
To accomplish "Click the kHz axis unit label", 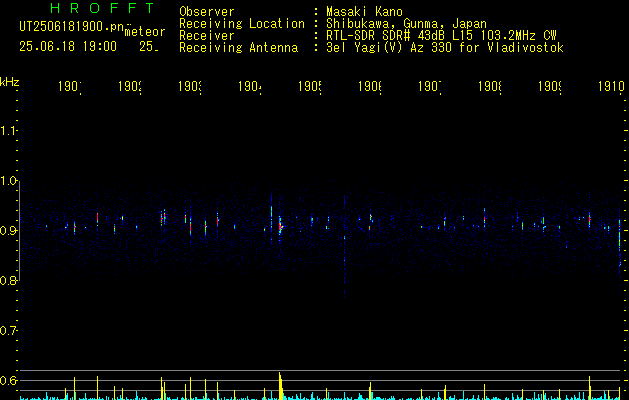I will coord(10,82).
